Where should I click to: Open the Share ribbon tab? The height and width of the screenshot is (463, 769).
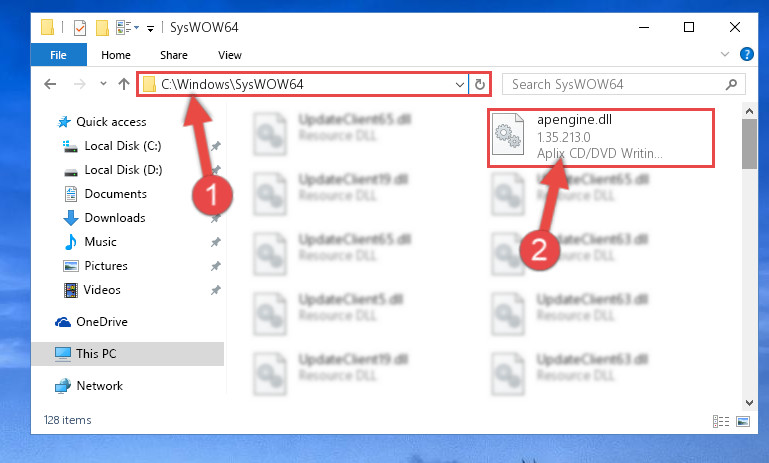[x=174, y=55]
